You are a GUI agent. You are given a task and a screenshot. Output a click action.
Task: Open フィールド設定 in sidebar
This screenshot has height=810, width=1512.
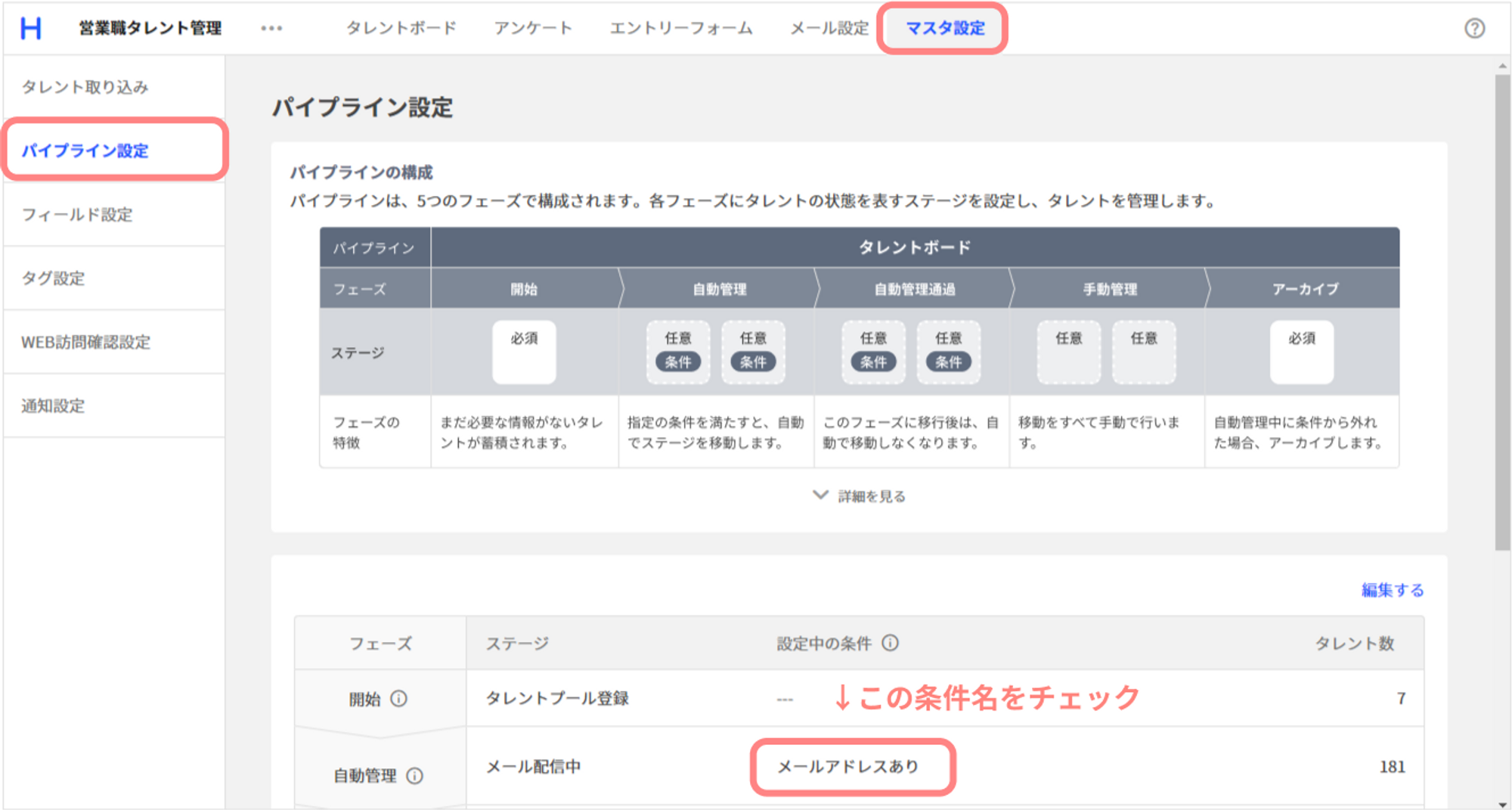tap(114, 214)
